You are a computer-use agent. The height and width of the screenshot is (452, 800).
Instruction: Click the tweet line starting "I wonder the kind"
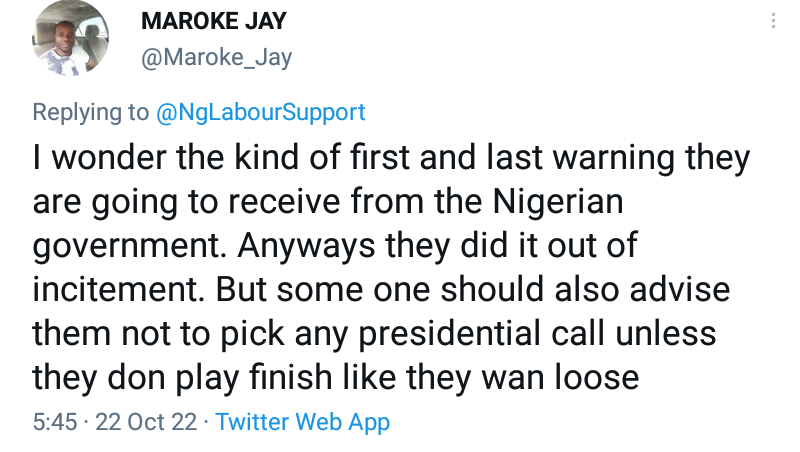pos(391,158)
